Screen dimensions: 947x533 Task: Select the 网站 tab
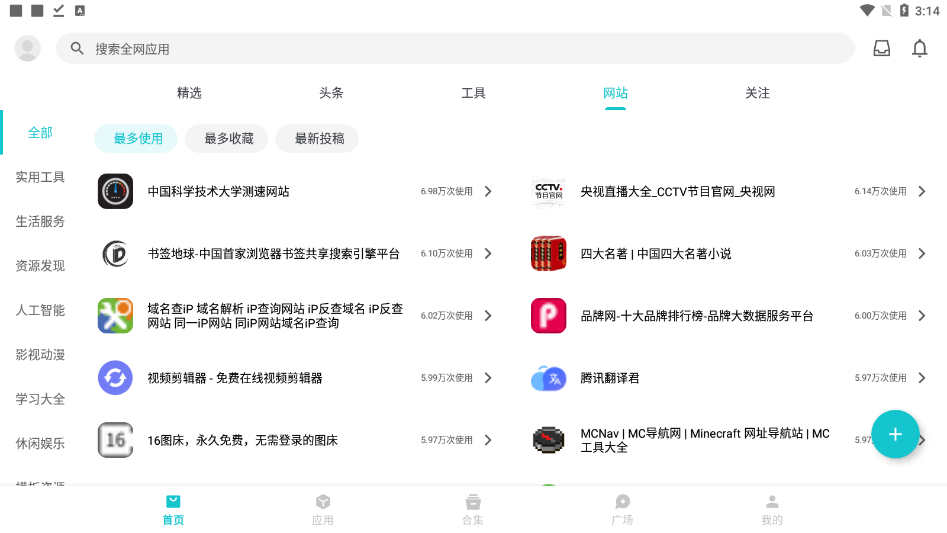pos(615,93)
